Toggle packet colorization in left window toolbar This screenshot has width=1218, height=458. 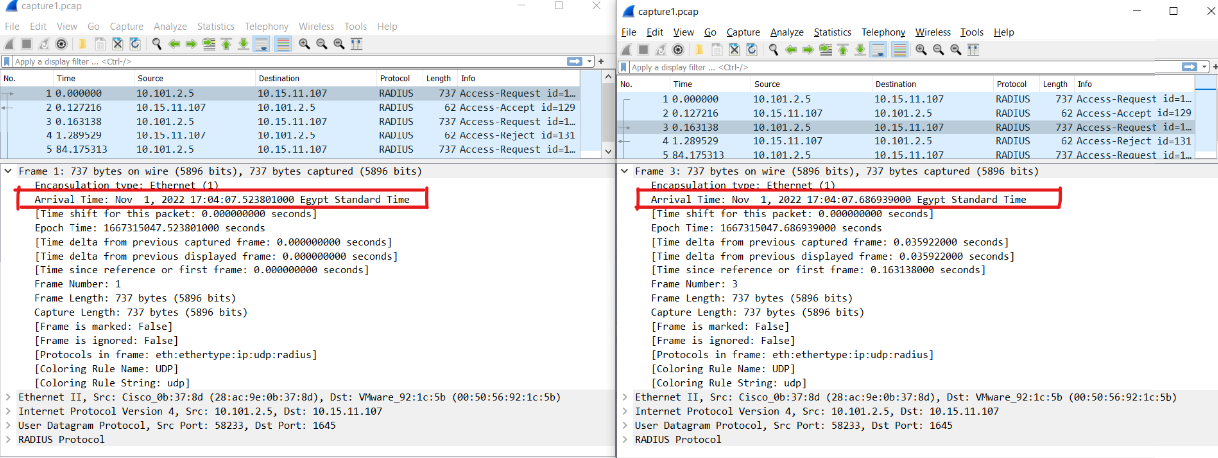point(283,44)
